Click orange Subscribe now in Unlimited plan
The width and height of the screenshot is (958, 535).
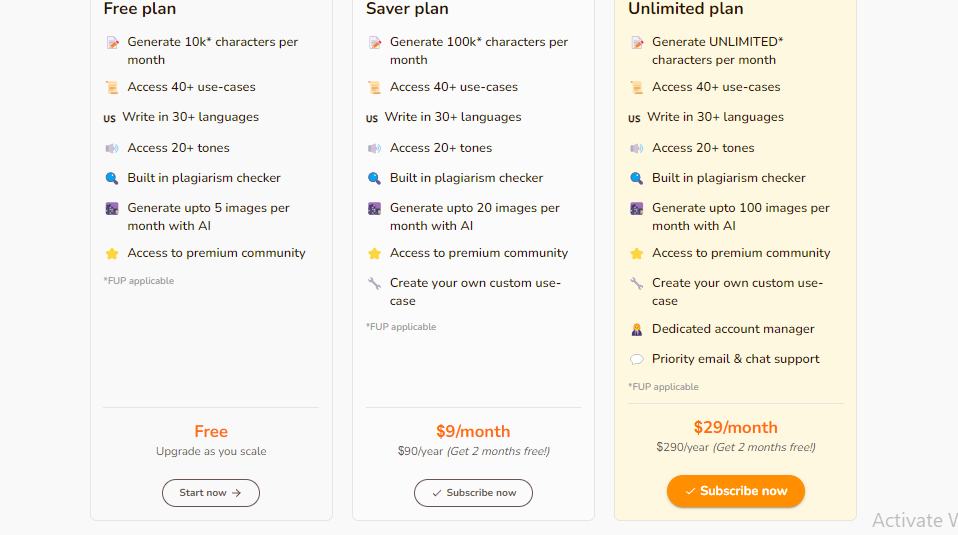pos(736,491)
